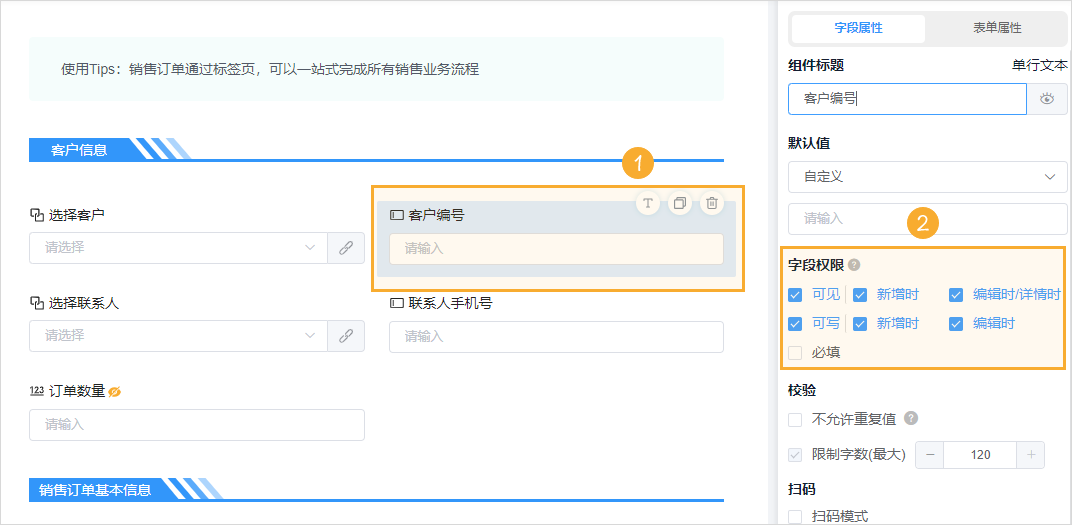Uncheck the 可写 checkbox
The image size is (1072, 525).
click(795, 324)
